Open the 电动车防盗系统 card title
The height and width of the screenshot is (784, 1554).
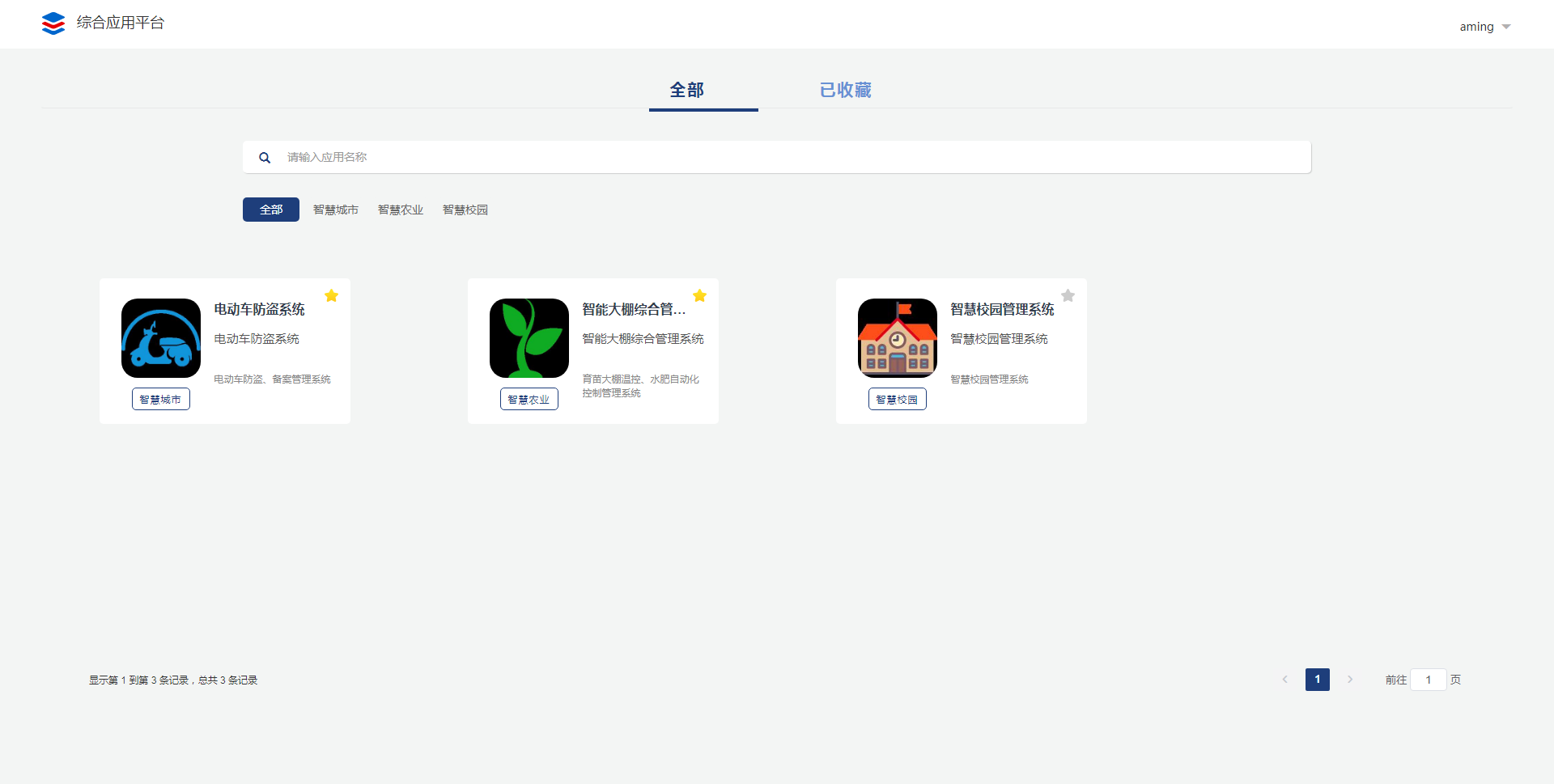[259, 309]
